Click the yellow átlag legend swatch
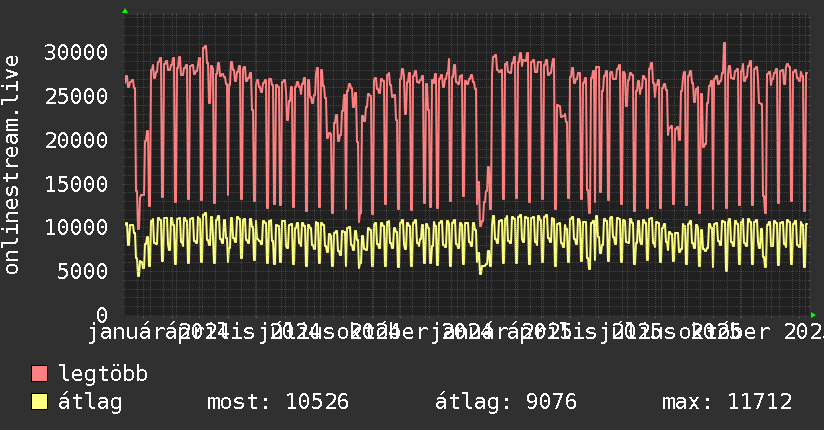Screen dimensions: 824x430 pyautogui.click(x=39, y=402)
